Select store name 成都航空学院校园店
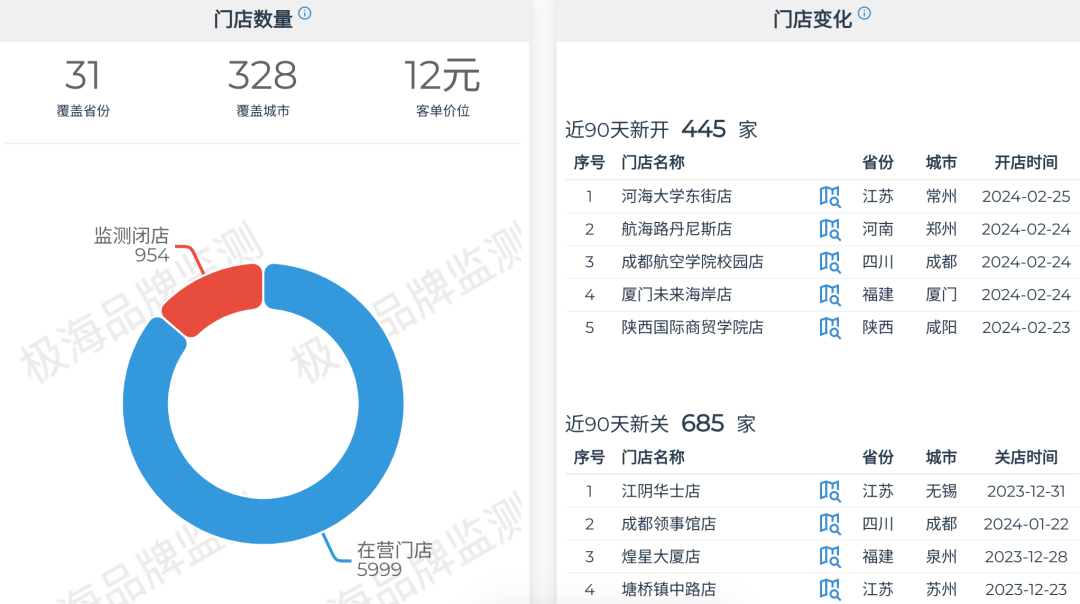This screenshot has width=1080, height=604. pyautogui.click(x=692, y=262)
